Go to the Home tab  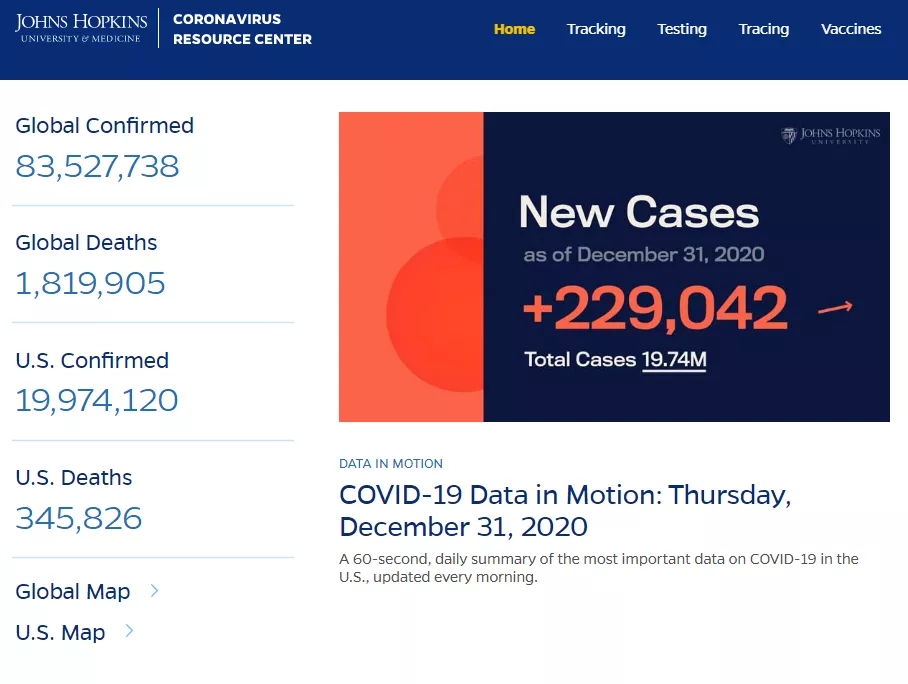514,29
